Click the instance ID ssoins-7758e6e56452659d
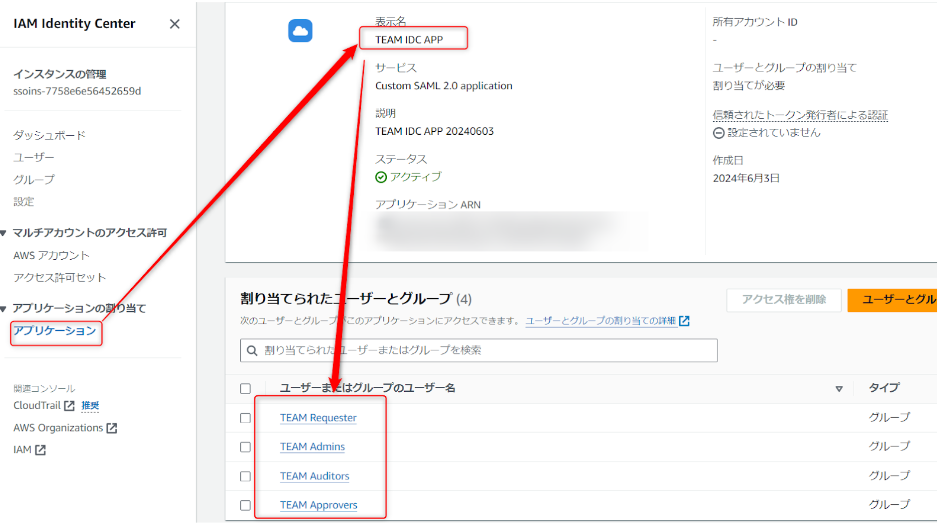Screen dimensions: 950x531 click(x=77, y=92)
